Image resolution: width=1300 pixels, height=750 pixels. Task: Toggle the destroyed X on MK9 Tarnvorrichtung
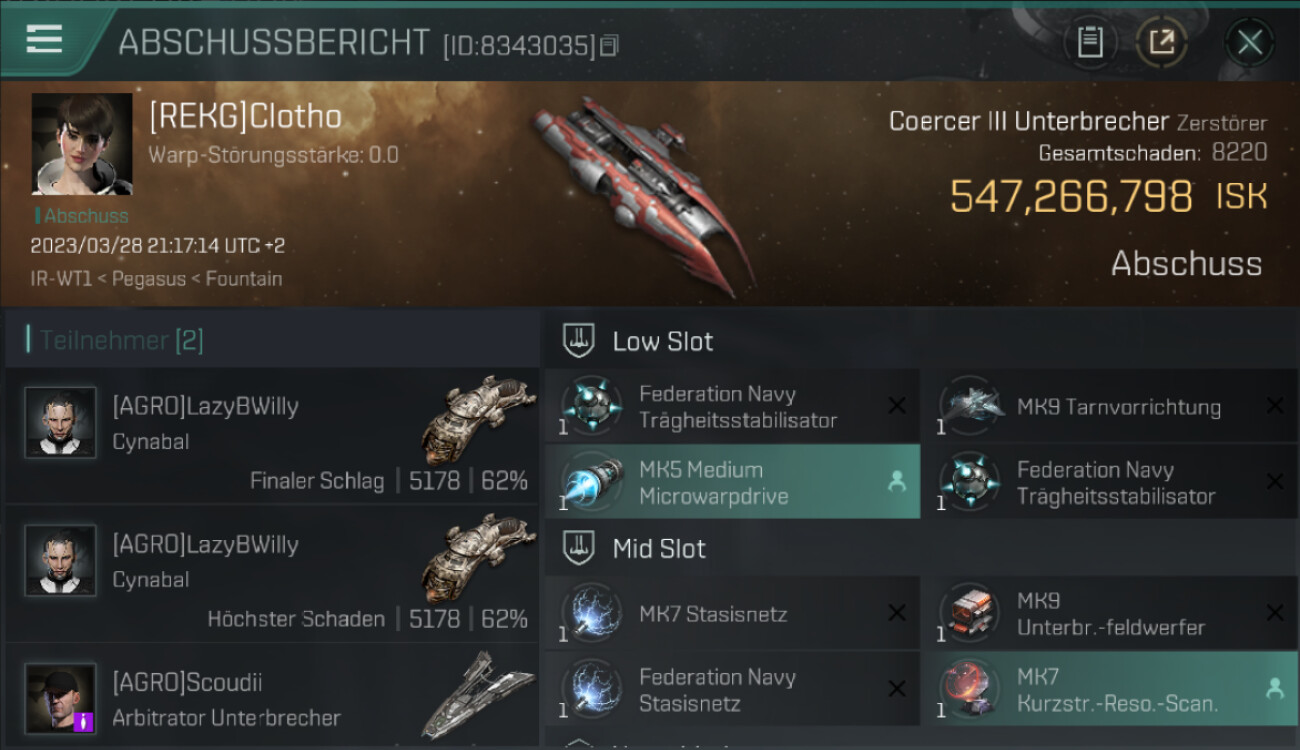(1275, 406)
